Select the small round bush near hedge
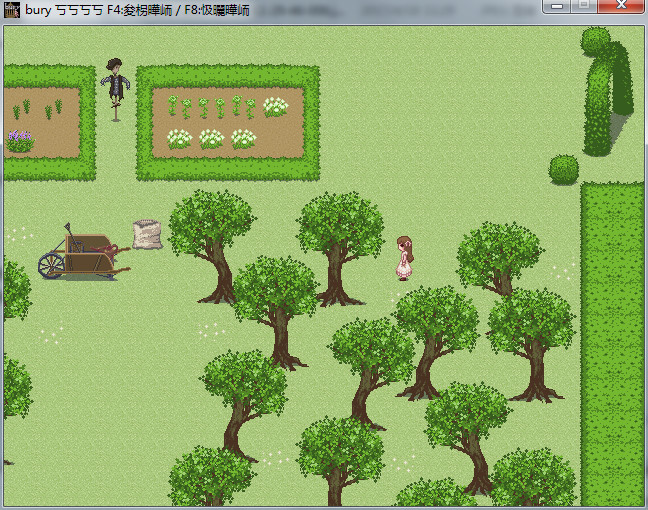 point(564,169)
